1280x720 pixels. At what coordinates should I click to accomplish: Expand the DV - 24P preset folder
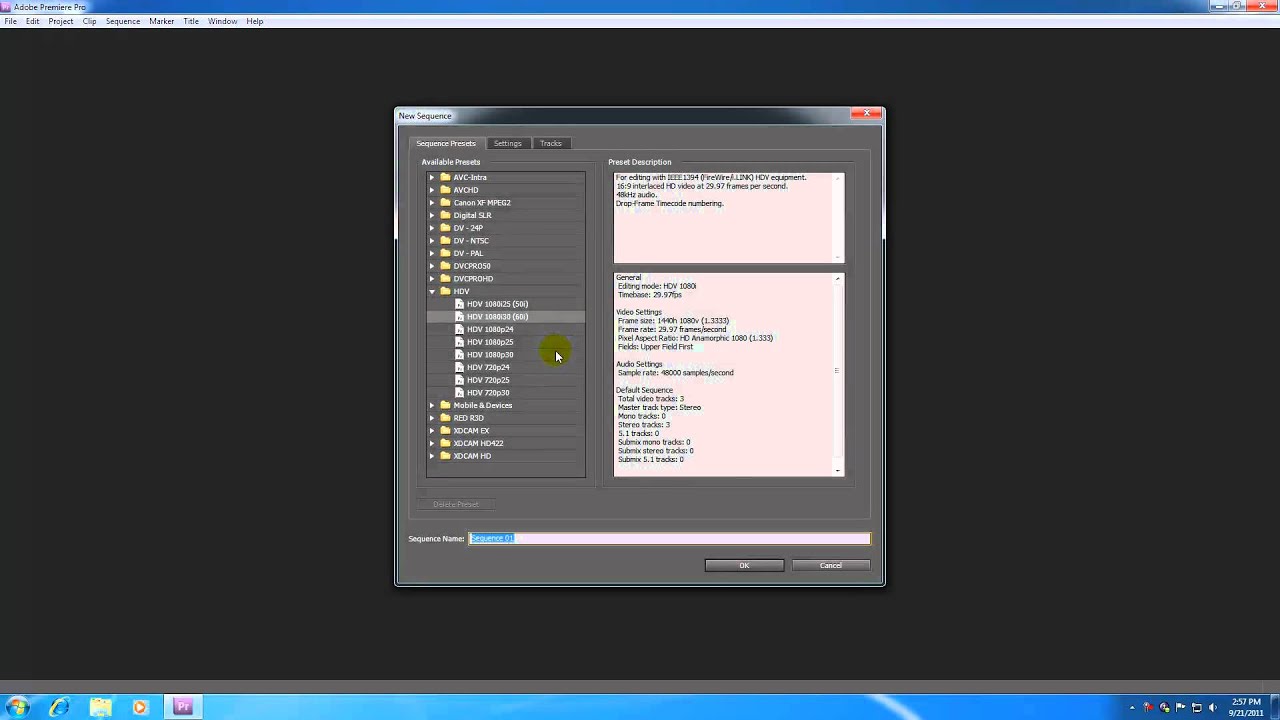[x=432, y=228]
